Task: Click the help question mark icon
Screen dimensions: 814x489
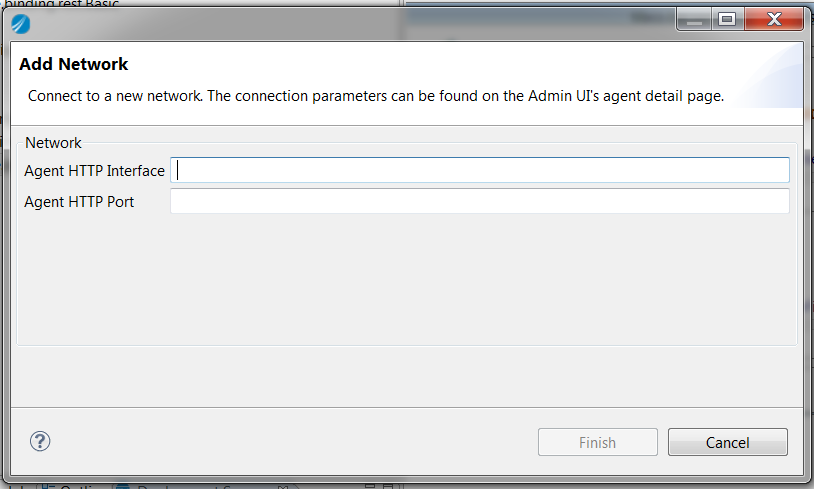Action: [x=40, y=441]
